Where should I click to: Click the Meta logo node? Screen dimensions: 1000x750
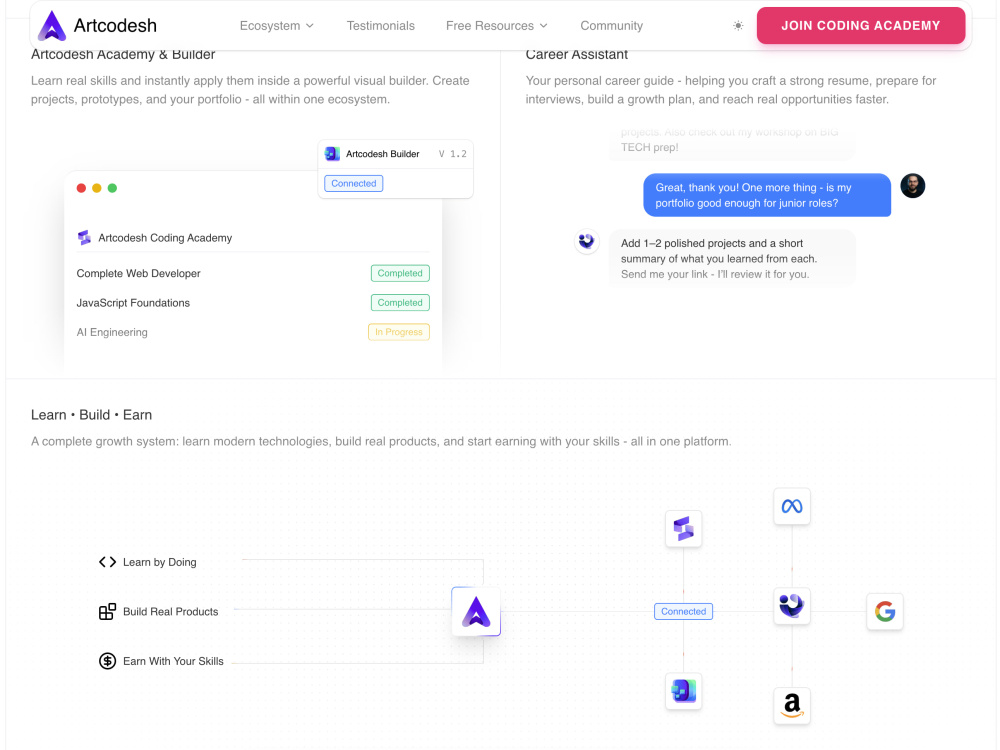(x=791, y=506)
